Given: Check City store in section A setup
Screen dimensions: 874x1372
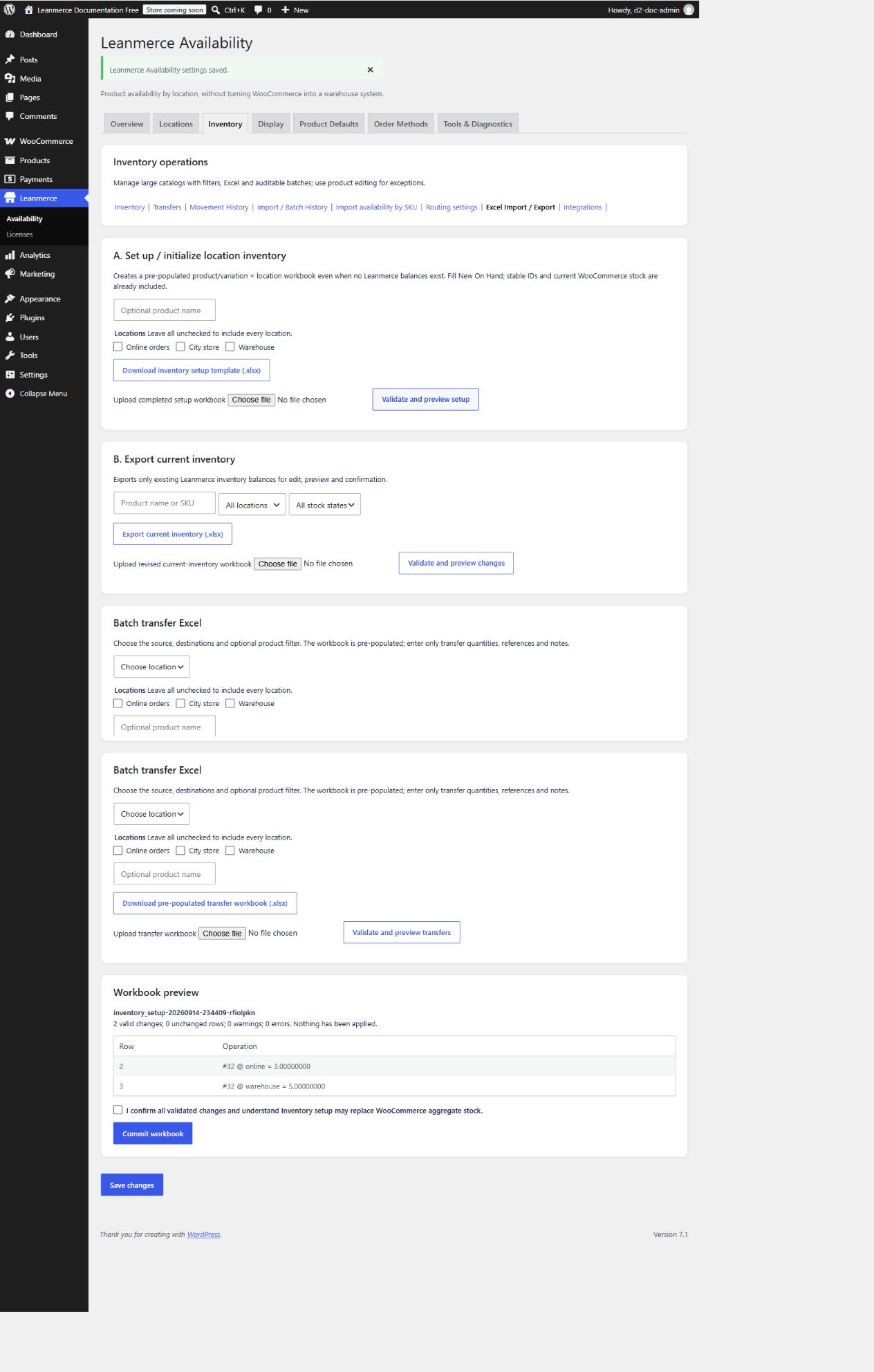Looking at the screenshot, I should pyautogui.click(x=180, y=346).
